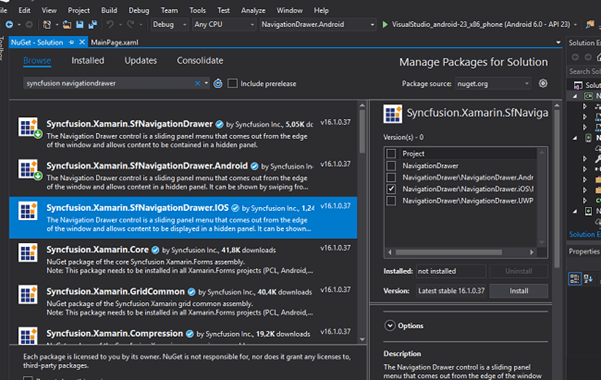This screenshot has width=601, height=380.
Task: Select Syncfusion.Xamarin.SfNavigationDrawer.IOS package row
Action: [x=183, y=217]
